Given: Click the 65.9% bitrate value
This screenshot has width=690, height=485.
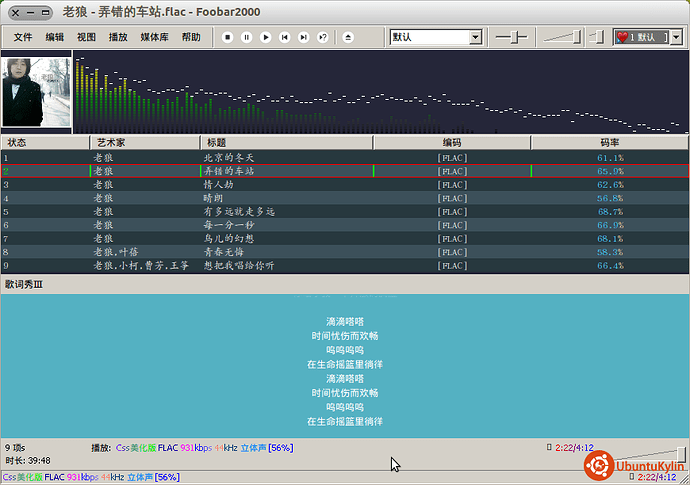Looking at the screenshot, I should click(610, 171).
